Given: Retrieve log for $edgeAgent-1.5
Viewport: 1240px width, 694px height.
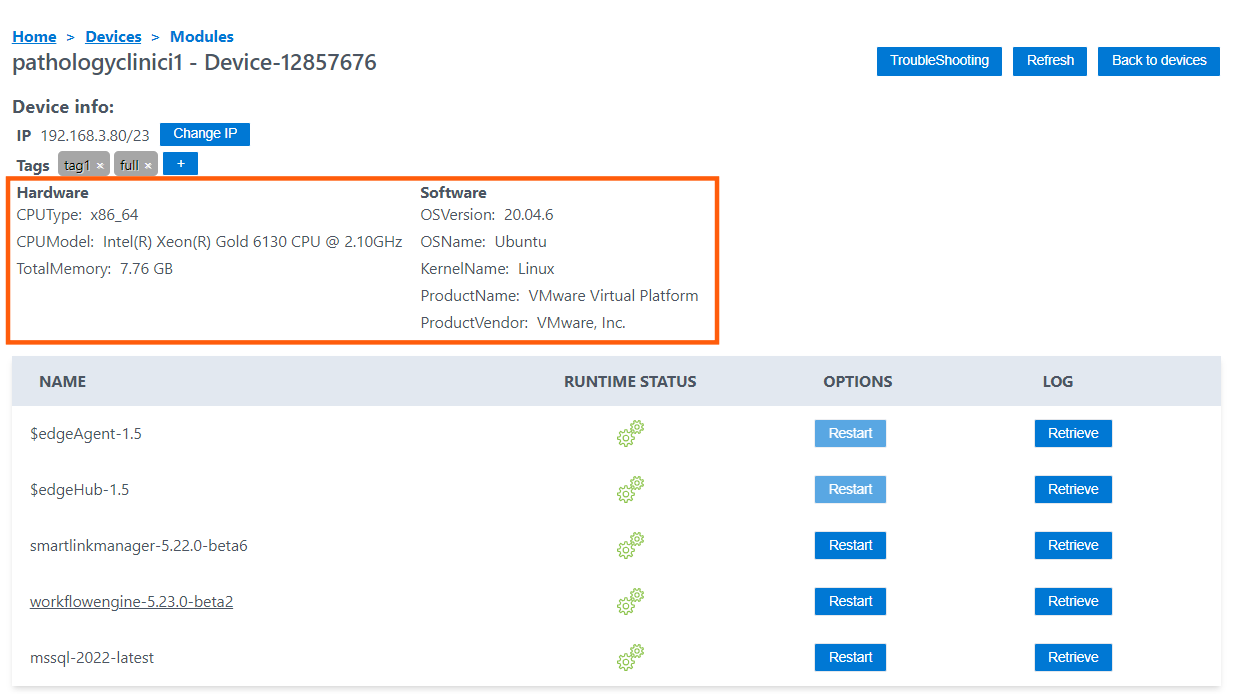Looking at the screenshot, I should pyautogui.click(x=1073, y=434).
